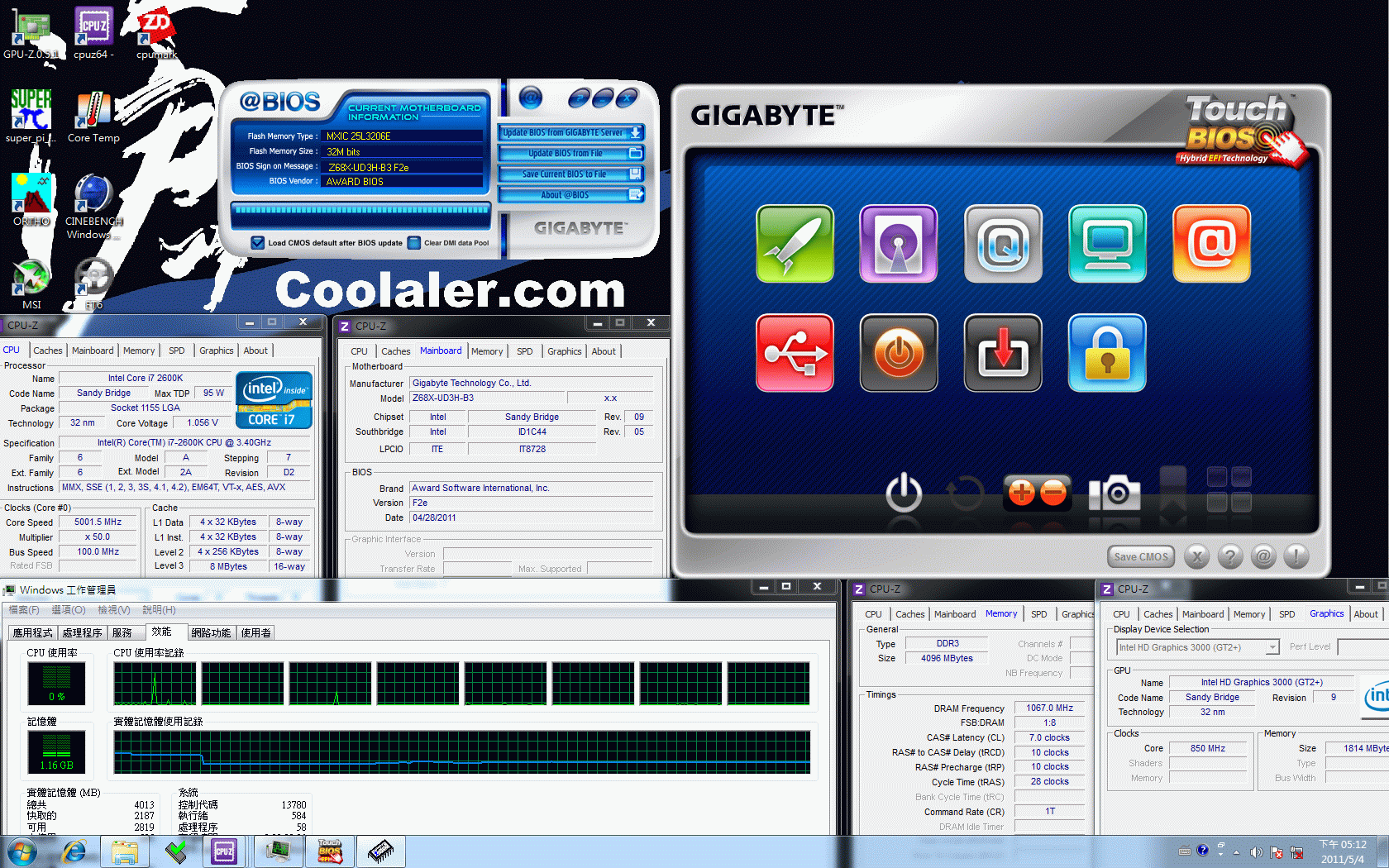
Task: Click the round exclamation button in Touch BIOS
Action: coord(1296,556)
